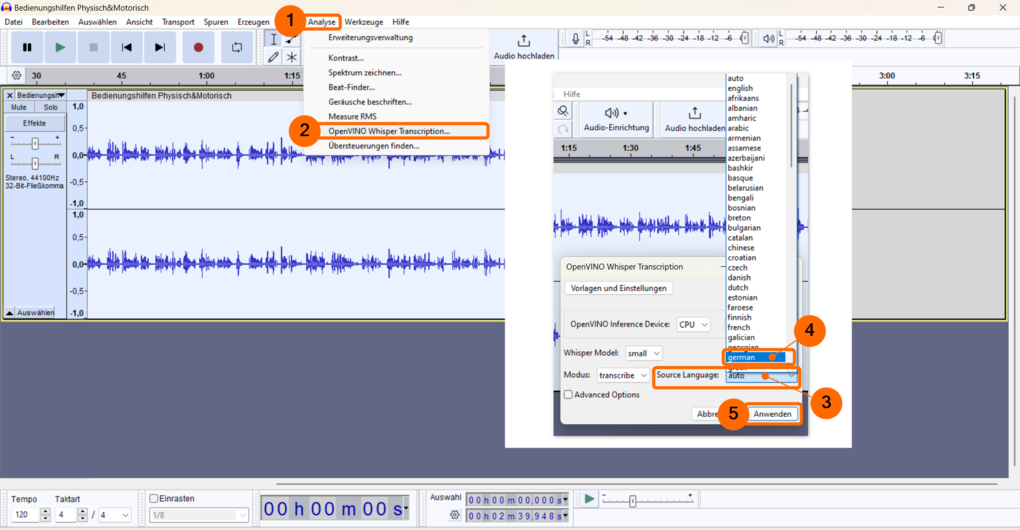Select the asterisk Multi-tool

click(291, 57)
